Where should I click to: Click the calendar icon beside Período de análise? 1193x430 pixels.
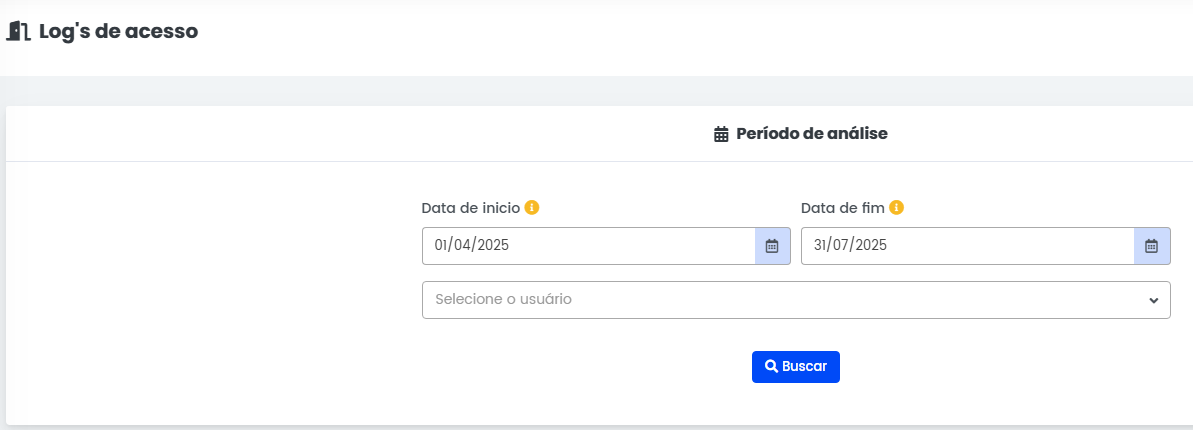coord(720,134)
